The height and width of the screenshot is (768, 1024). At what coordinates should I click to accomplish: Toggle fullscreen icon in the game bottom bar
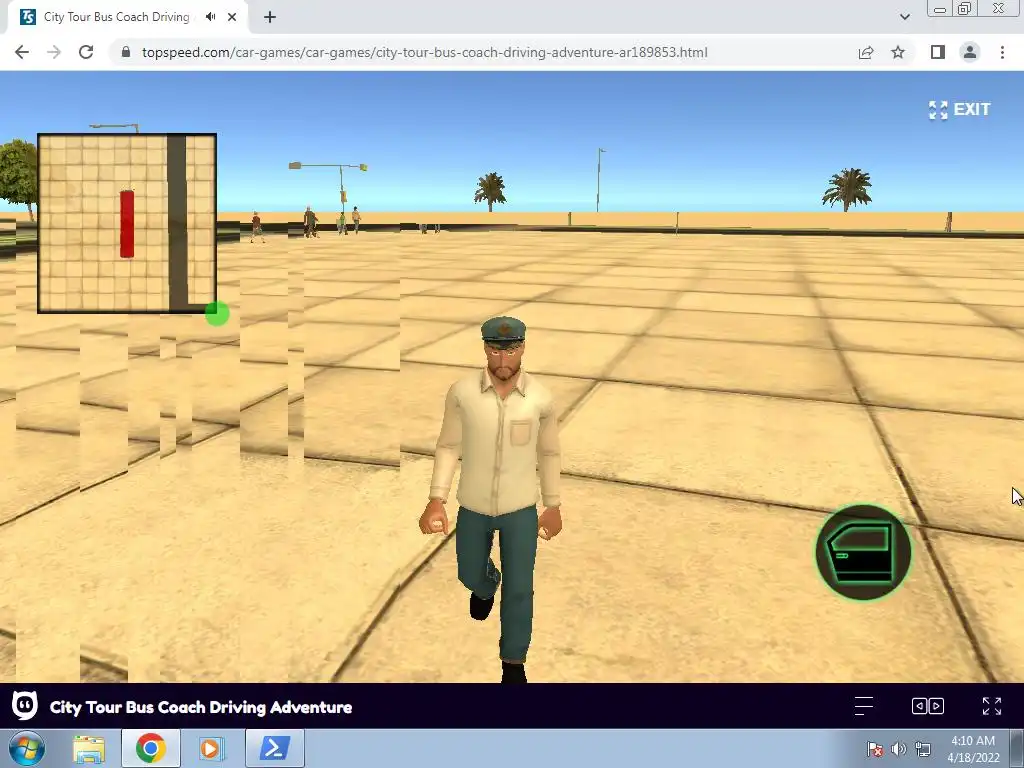pos(991,706)
